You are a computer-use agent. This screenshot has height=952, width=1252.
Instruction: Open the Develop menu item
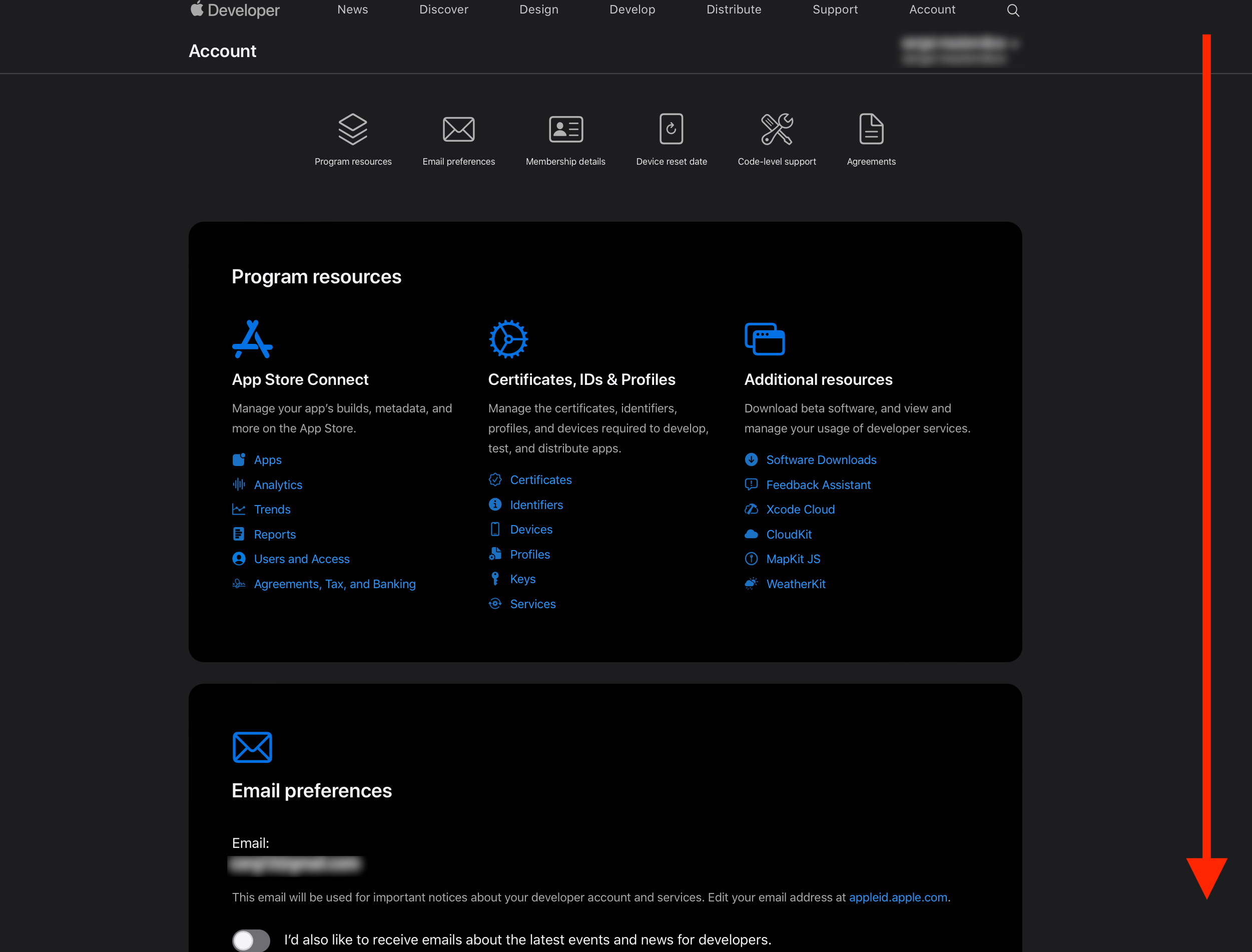[632, 10]
